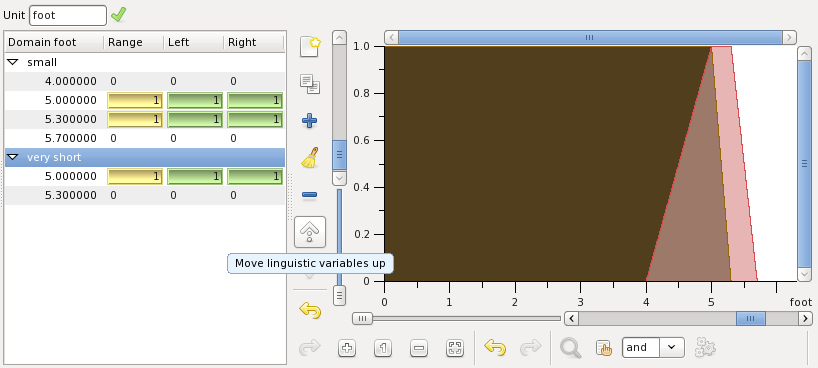This screenshot has width=818, height=368.
Task: Click the 'Right' column header
Action: pyautogui.click(x=254, y=42)
